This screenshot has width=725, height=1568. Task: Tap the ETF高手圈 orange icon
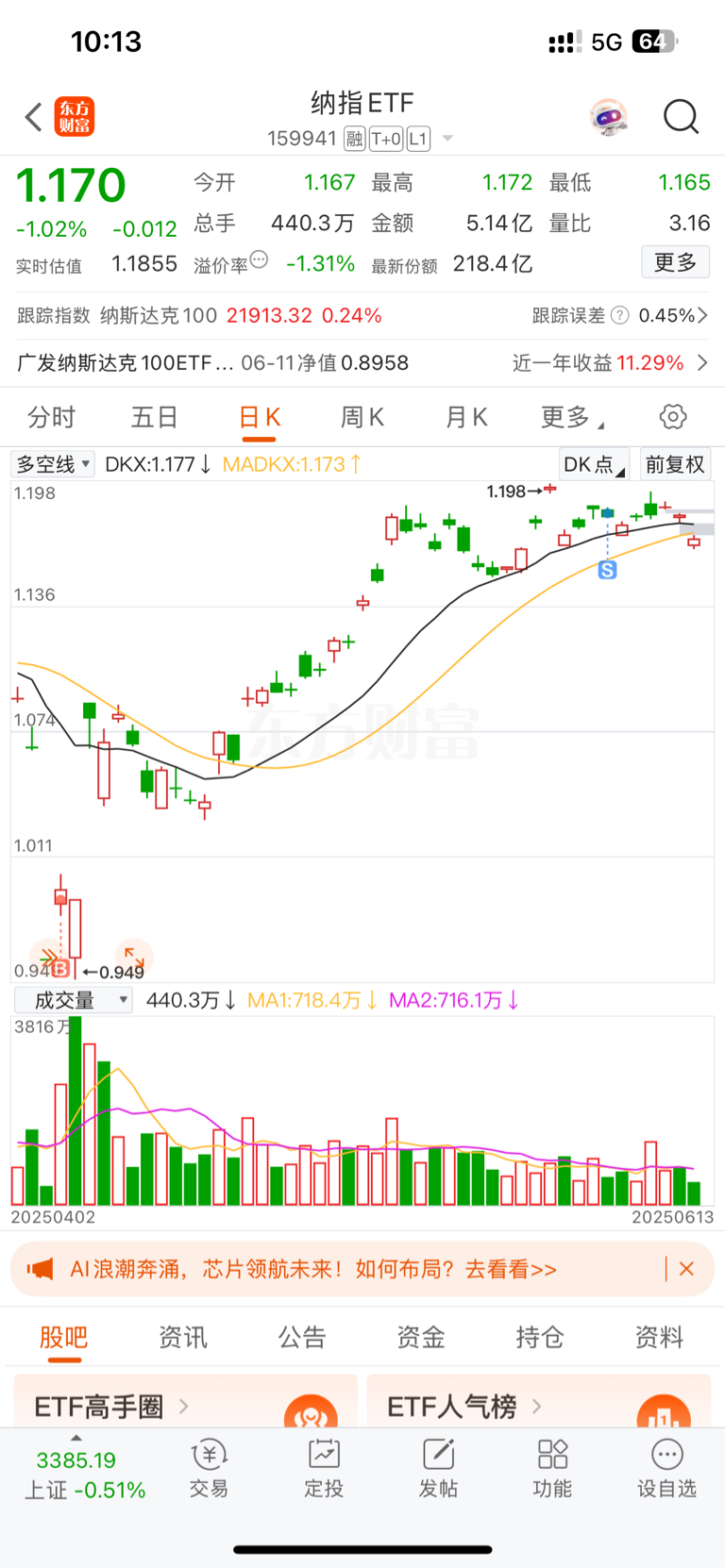311,1410
